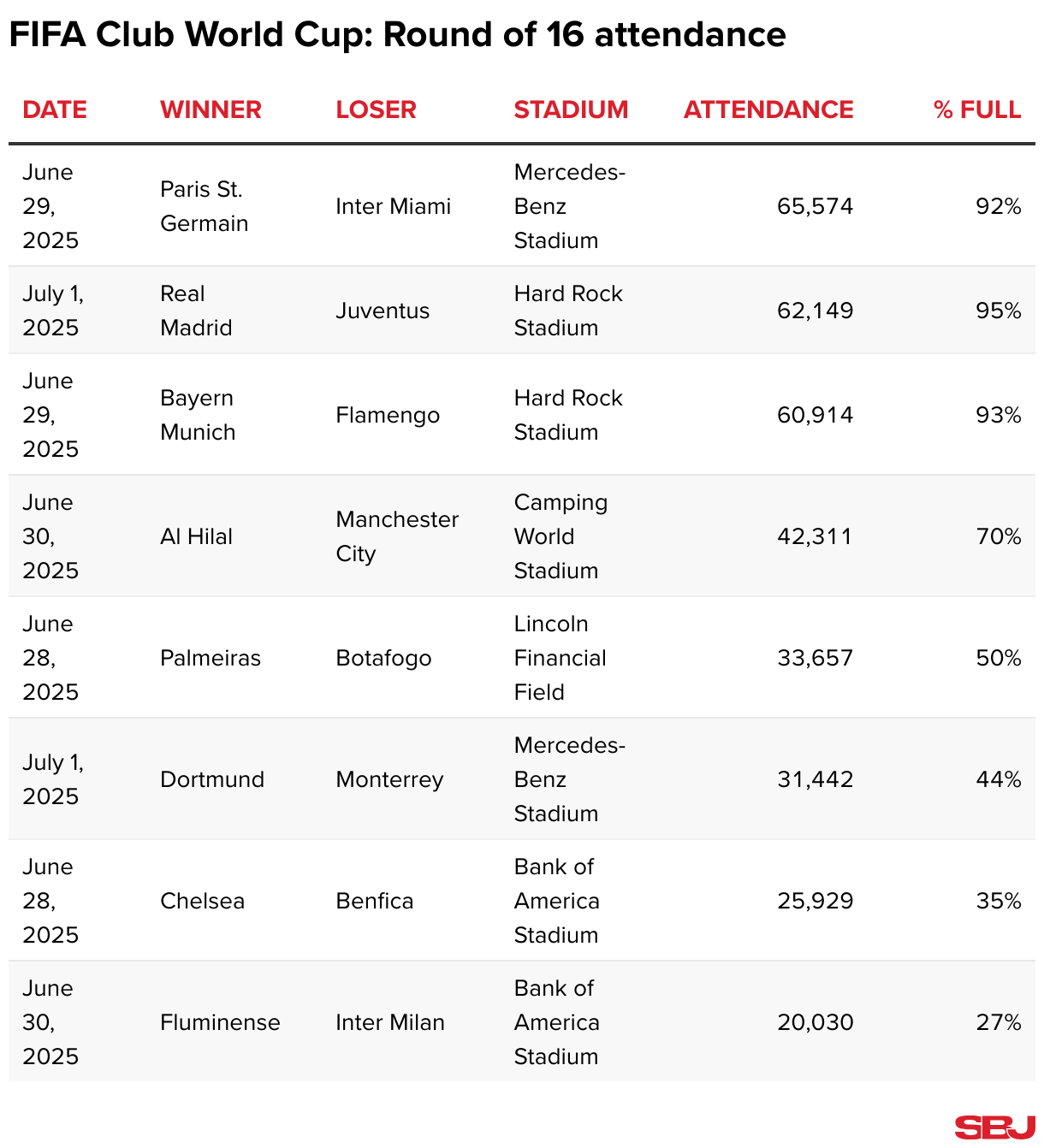
Task: Select the Dortmund winner cell
Action: tap(212, 779)
